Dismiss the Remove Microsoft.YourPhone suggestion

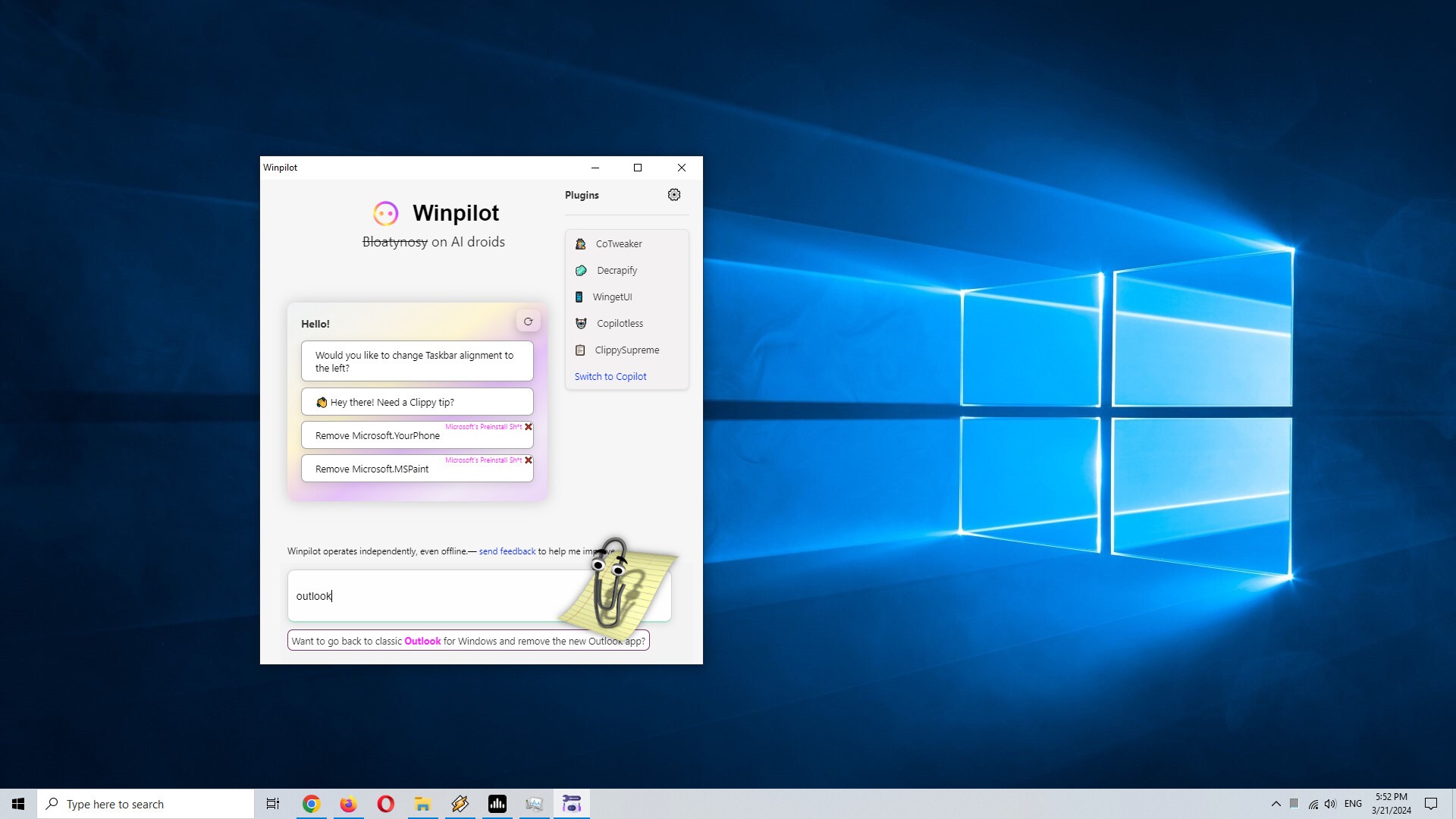[529, 427]
